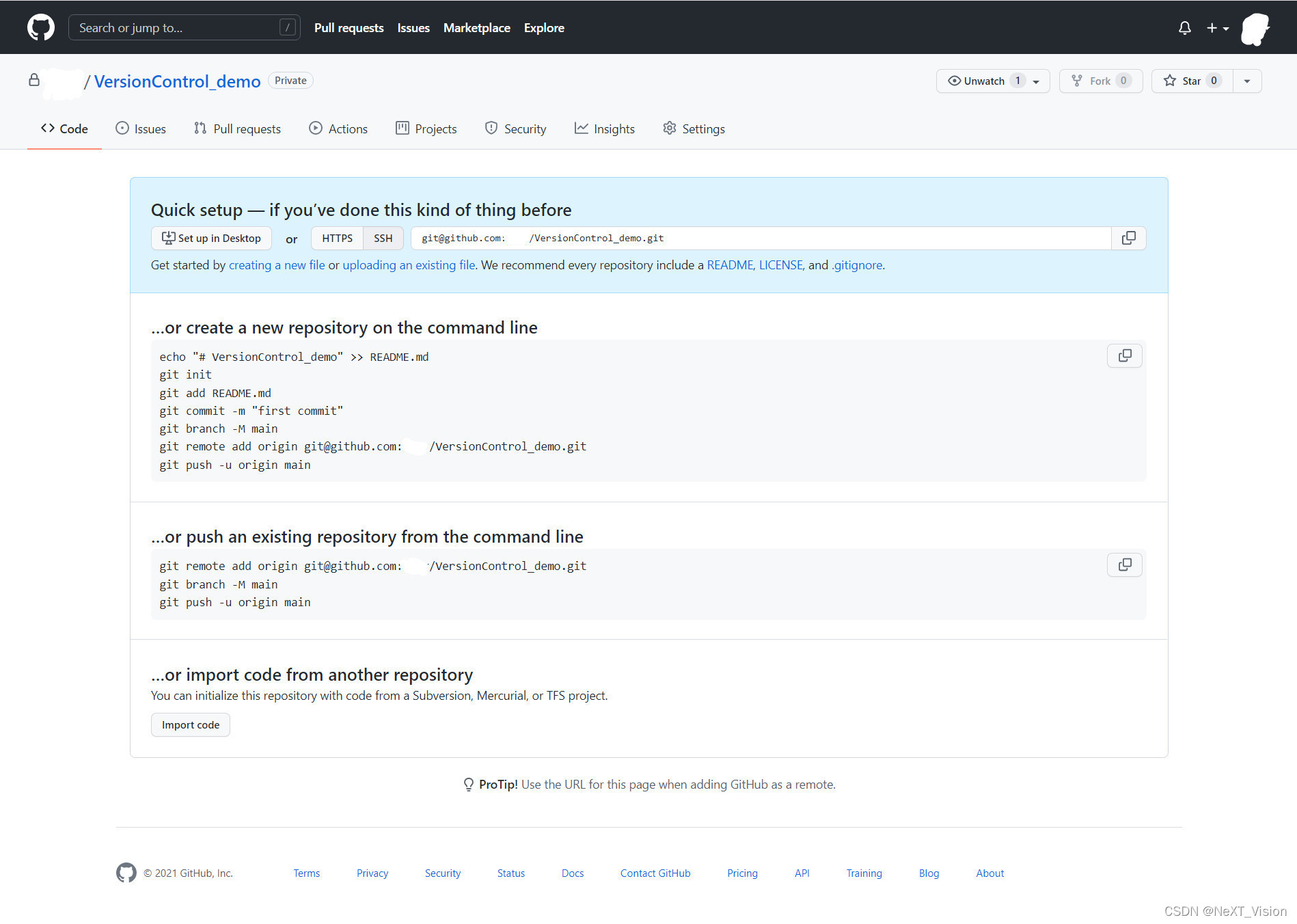Open the API footer link
Image resolution: width=1297 pixels, height=924 pixels.
[x=802, y=873]
